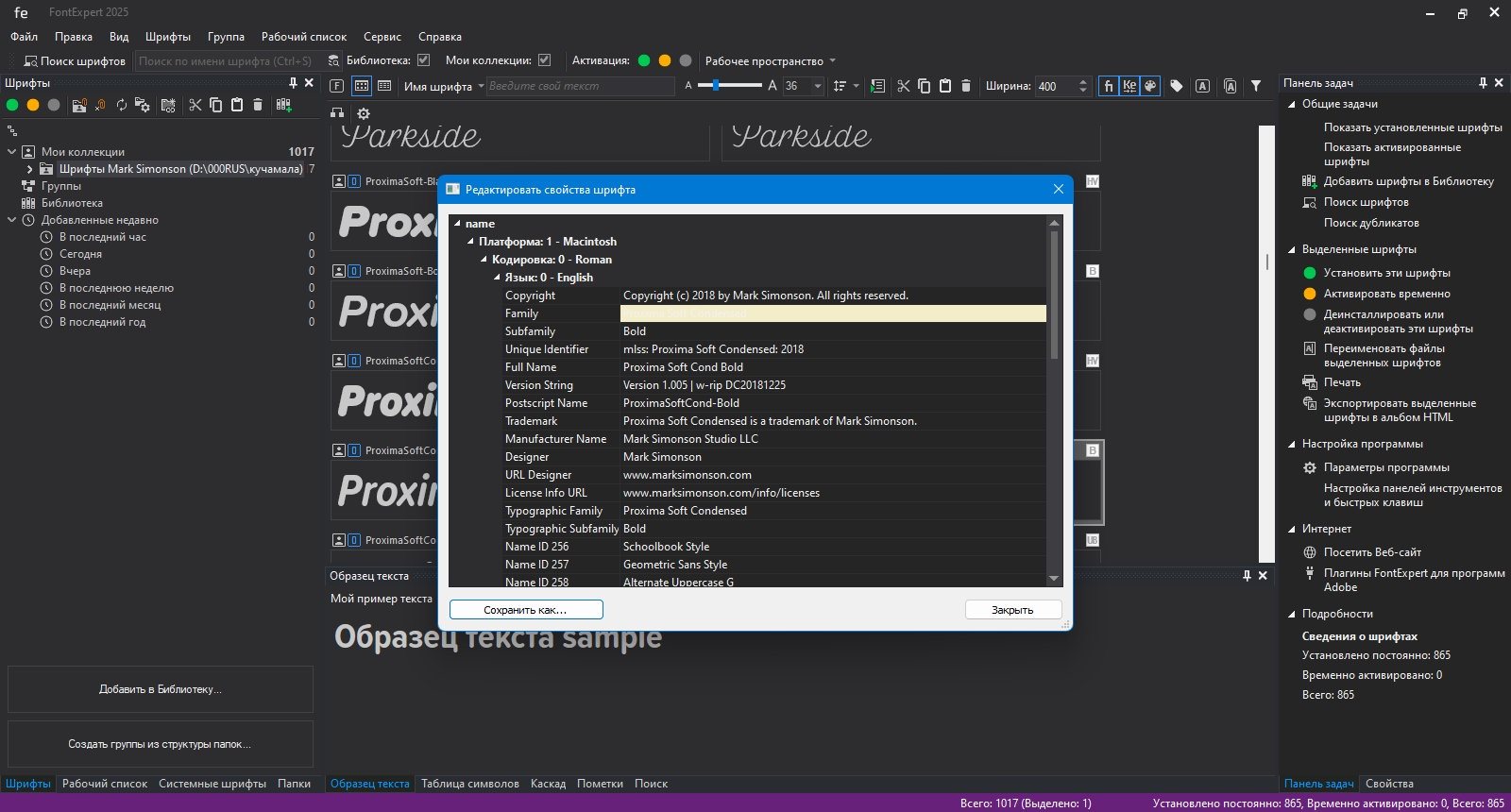Expand the Шрифты Mark Simonson collection
The height and width of the screenshot is (812, 1511).
(x=29, y=169)
